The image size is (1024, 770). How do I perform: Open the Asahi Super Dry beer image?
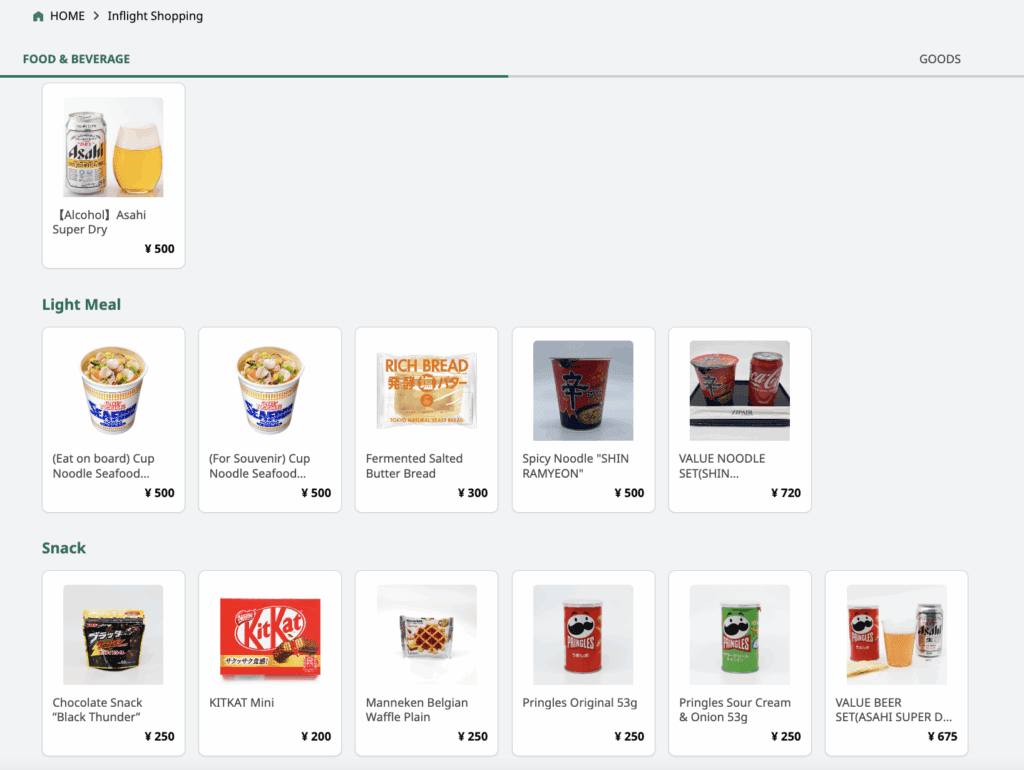[113, 147]
